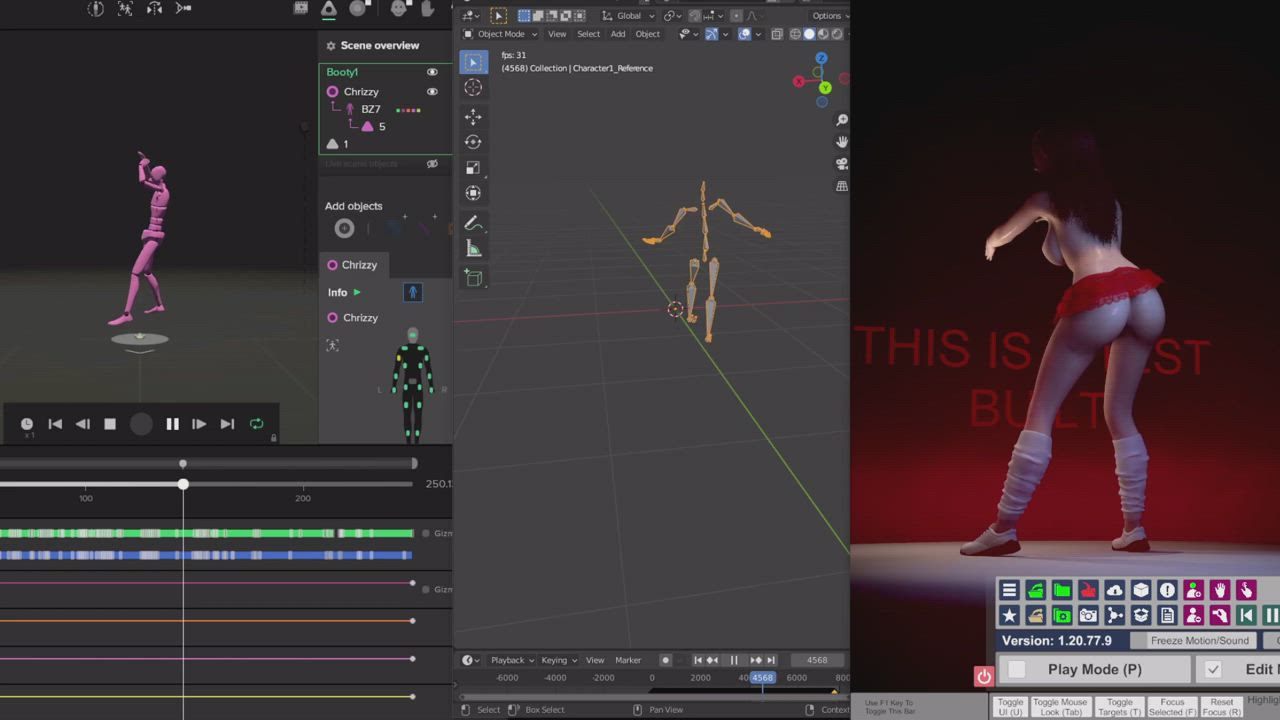Click the Blender timeline frame marker 4568
The width and height of the screenshot is (1280, 720).
click(762, 678)
